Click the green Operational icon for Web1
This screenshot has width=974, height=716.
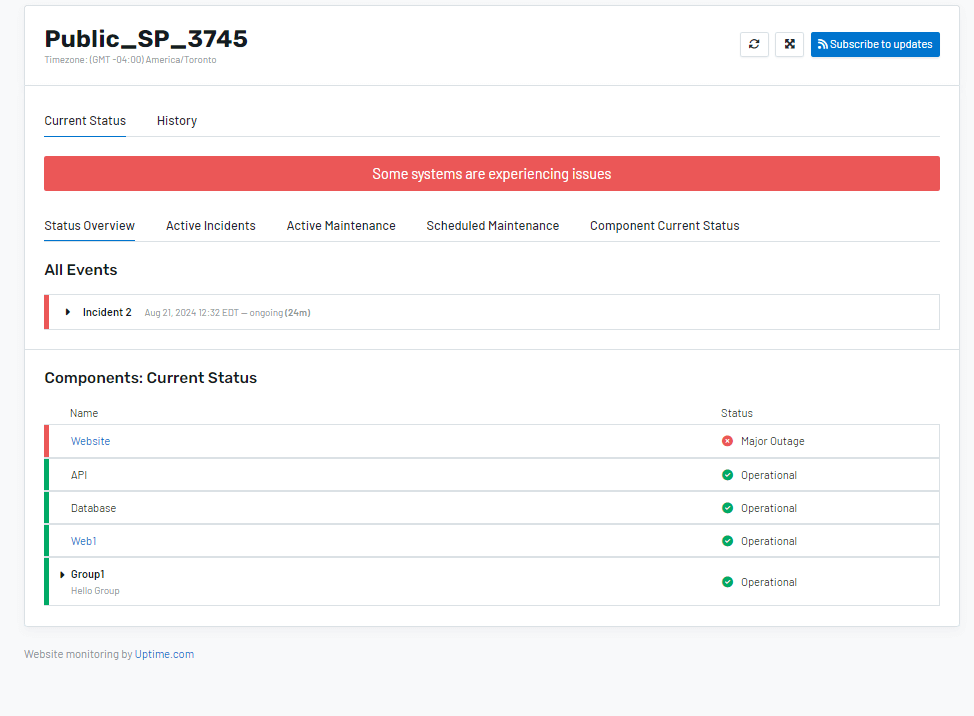727,541
